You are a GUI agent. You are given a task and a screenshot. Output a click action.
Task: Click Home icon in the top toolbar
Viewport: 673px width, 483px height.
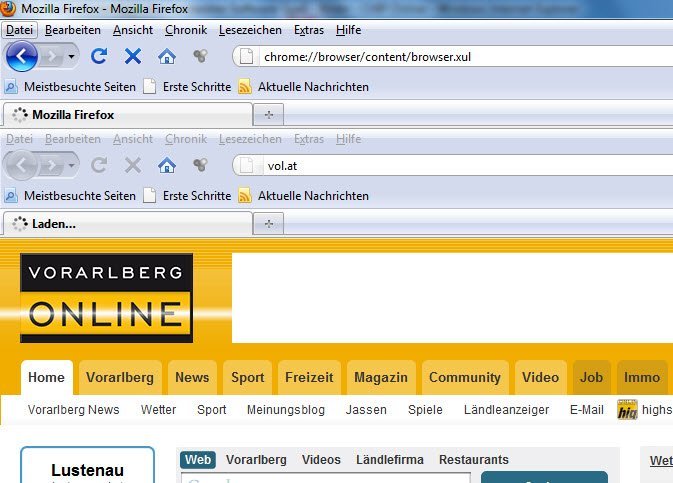point(167,56)
